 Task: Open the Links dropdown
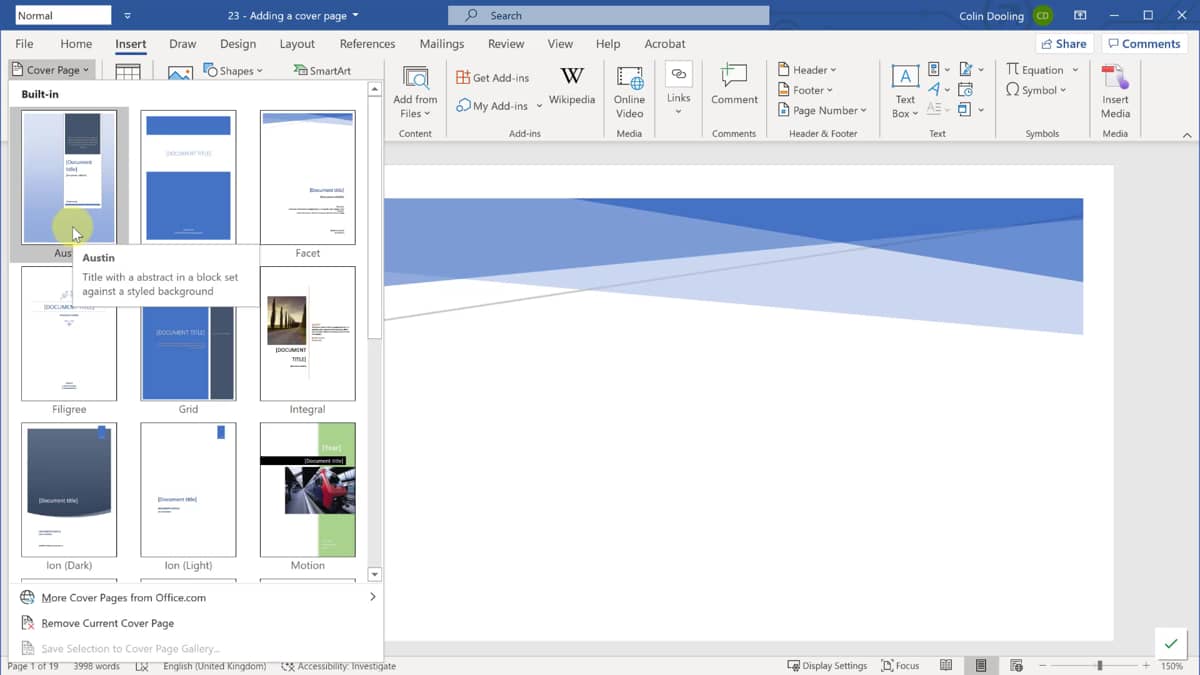(679, 89)
